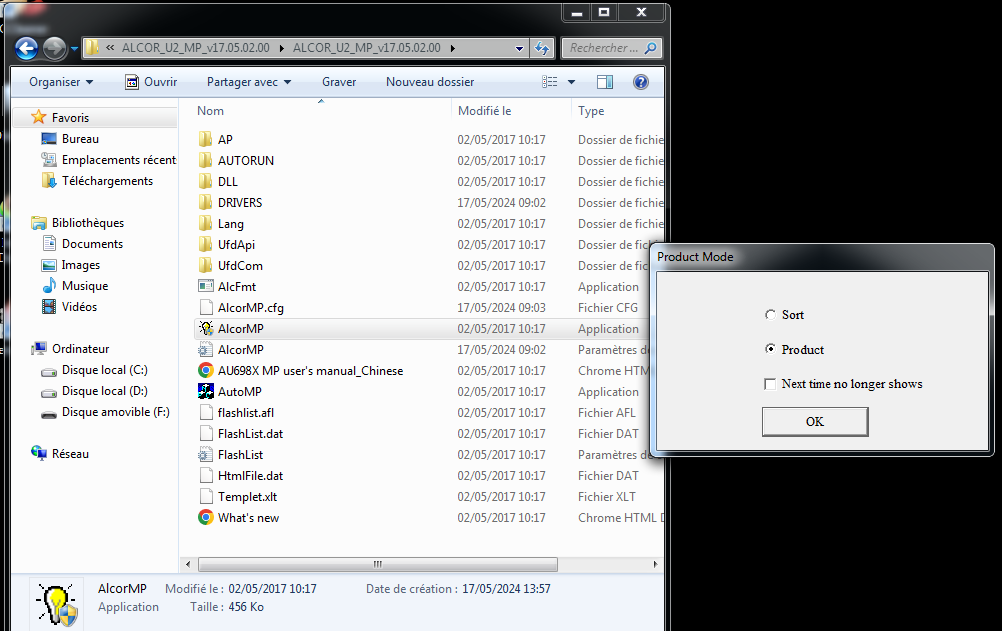Click the back navigation arrow
Screen dimensions: 1002x631
click(x=26, y=49)
